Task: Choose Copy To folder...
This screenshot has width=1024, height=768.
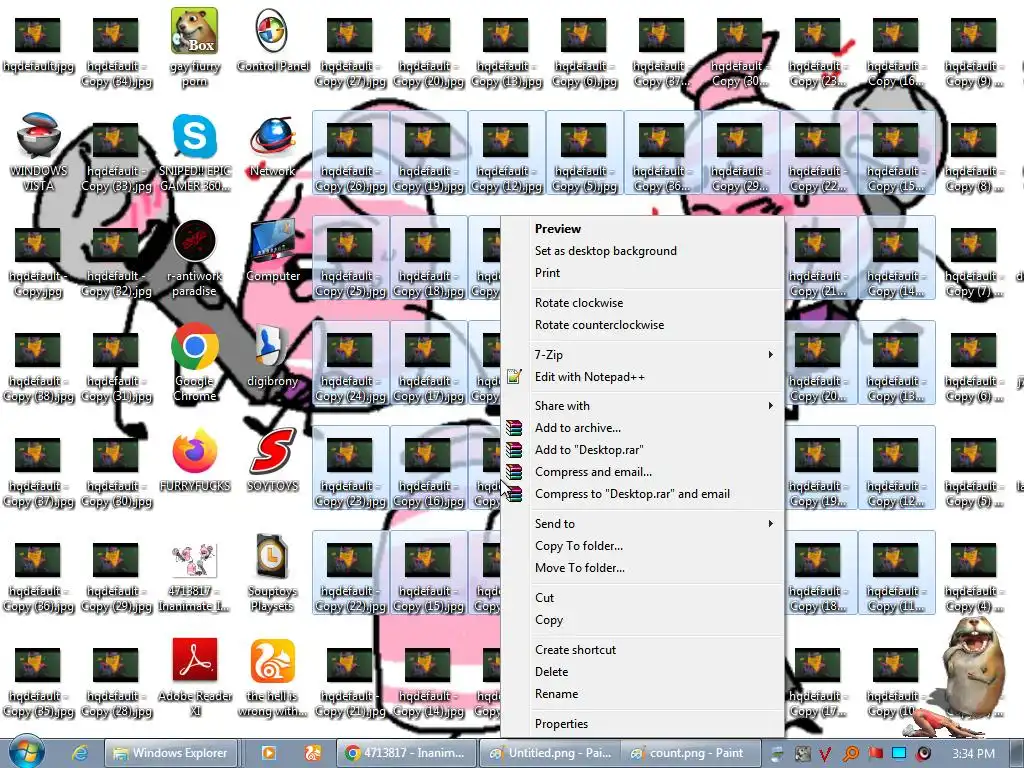Action: point(643,546)
